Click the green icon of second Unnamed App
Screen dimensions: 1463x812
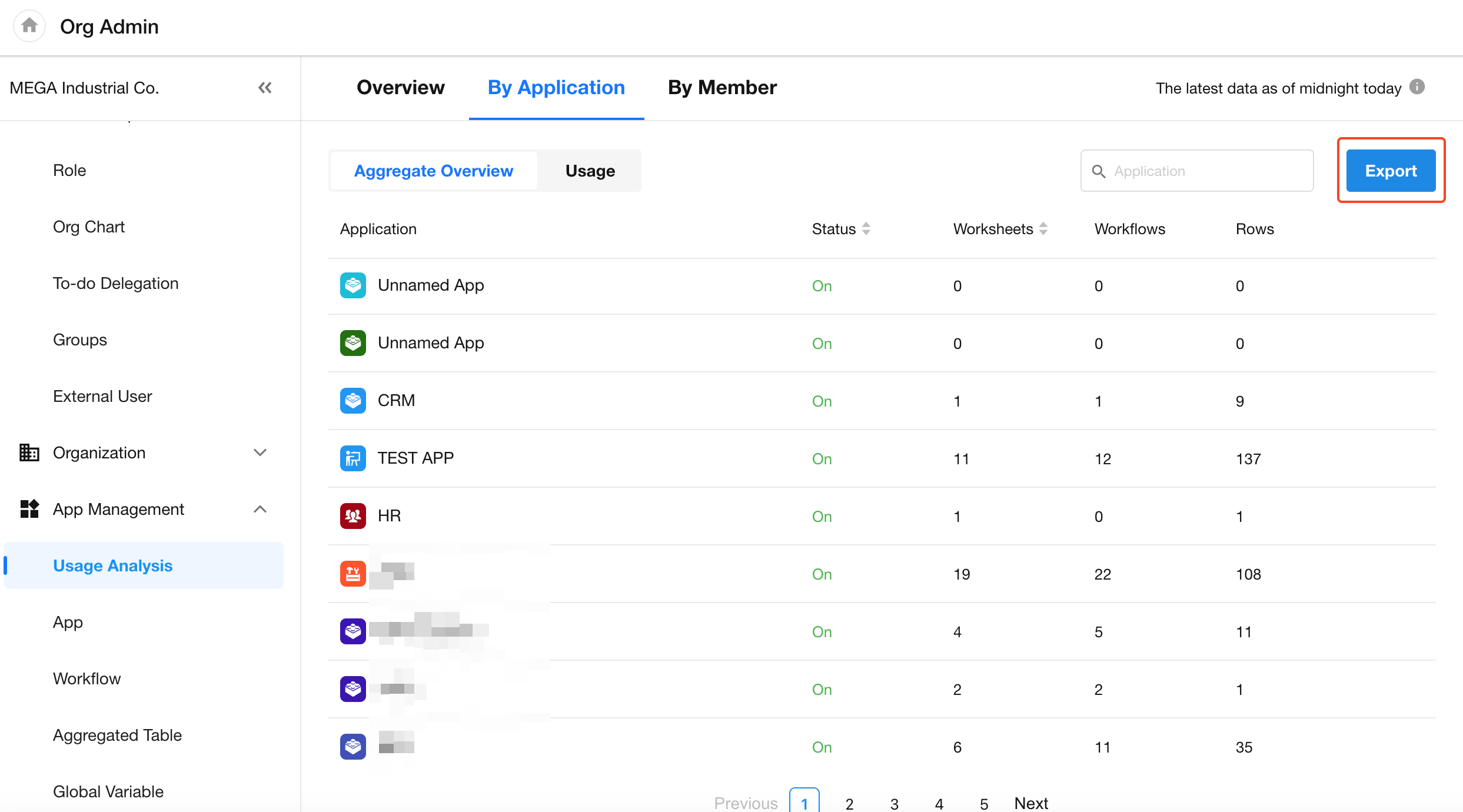[x=353, y=343]
